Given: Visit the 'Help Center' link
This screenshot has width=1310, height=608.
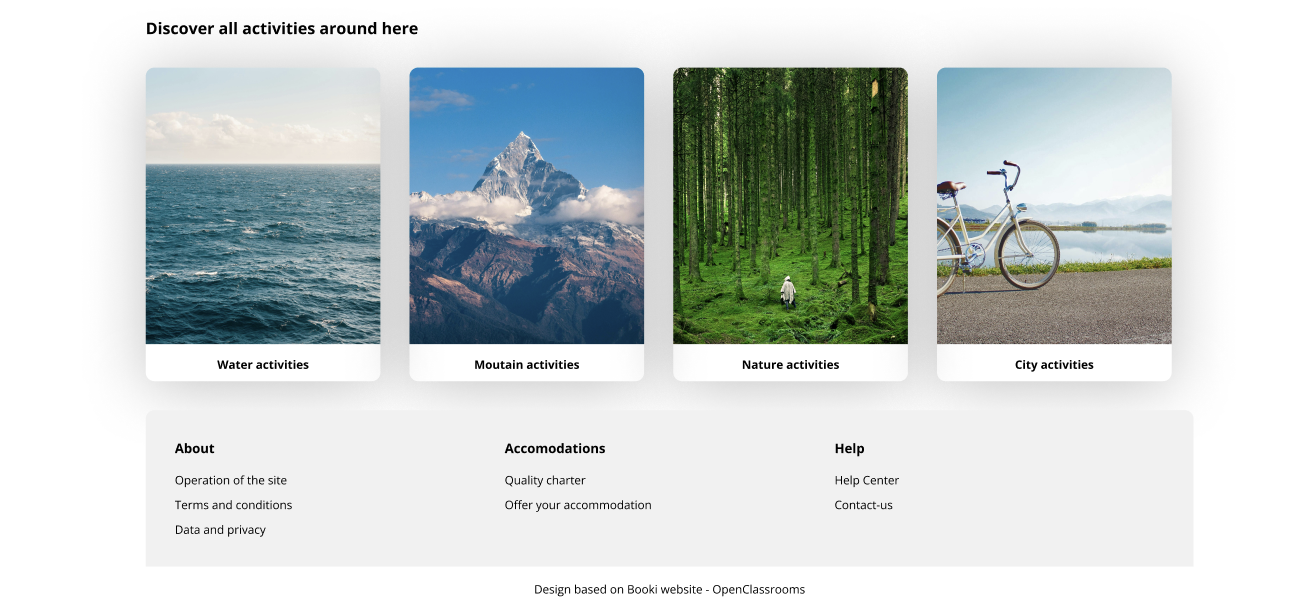Looking at the screenshot, I should click(x=867, y=481).
